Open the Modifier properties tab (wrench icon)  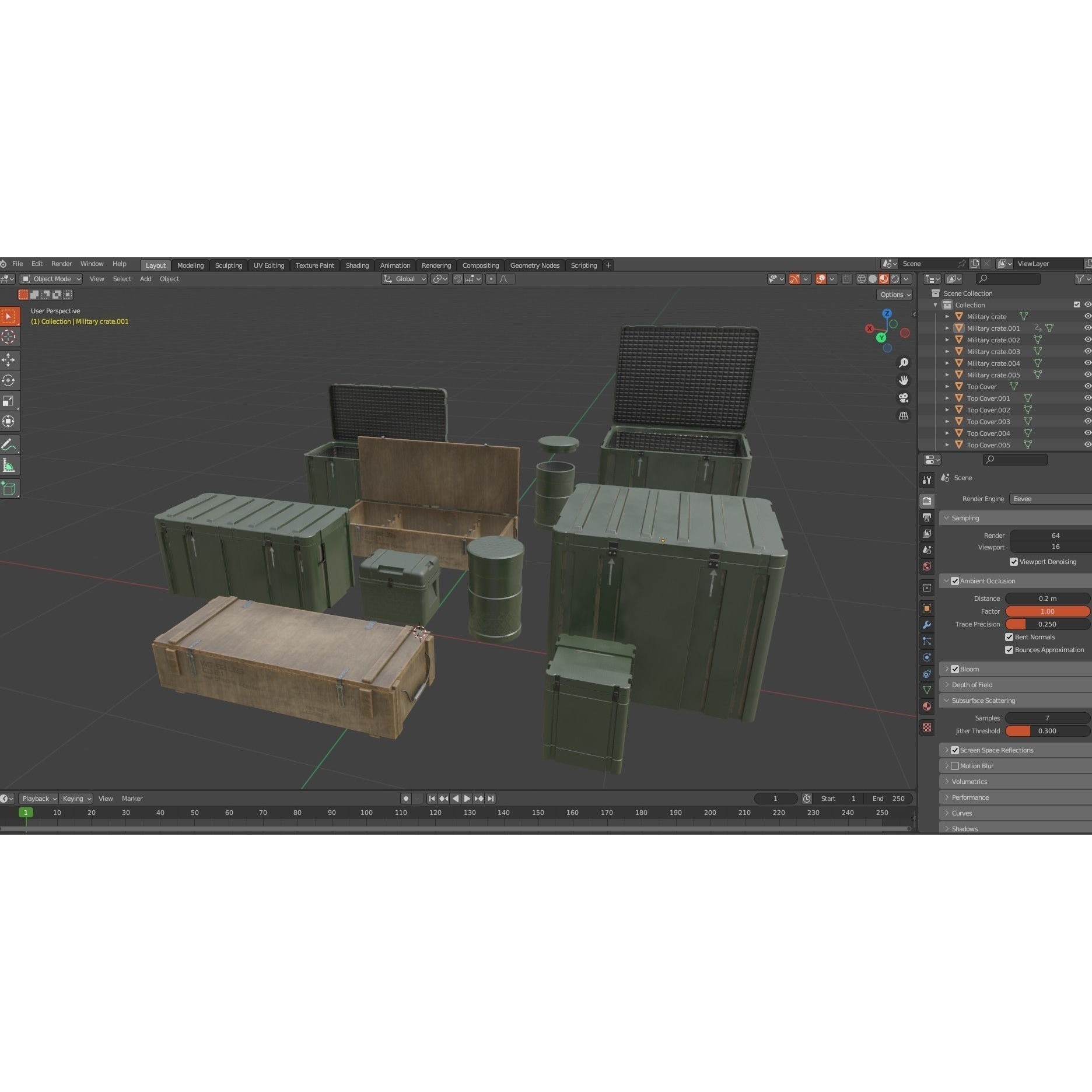(x=927, y=624)
